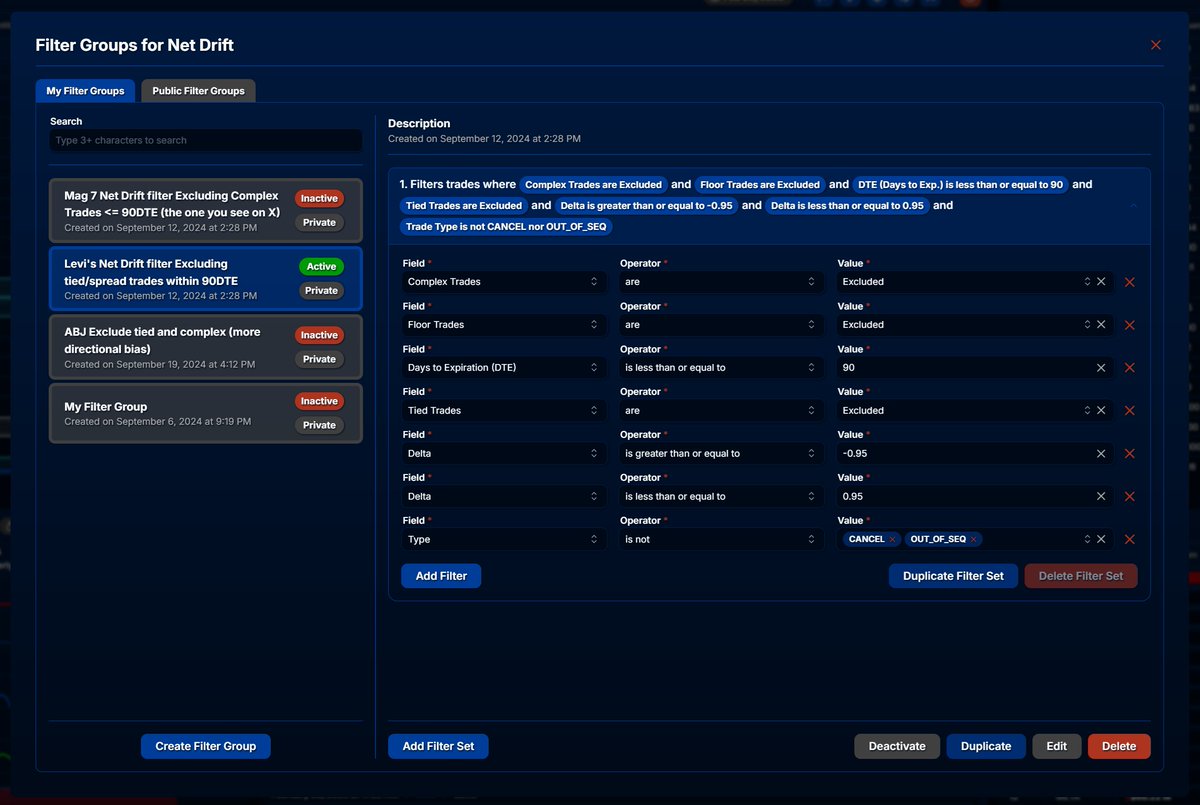The width and height of the screenshot is (1200, 805).
Task: Select My Filter Group entry
Action: (205, 414)
